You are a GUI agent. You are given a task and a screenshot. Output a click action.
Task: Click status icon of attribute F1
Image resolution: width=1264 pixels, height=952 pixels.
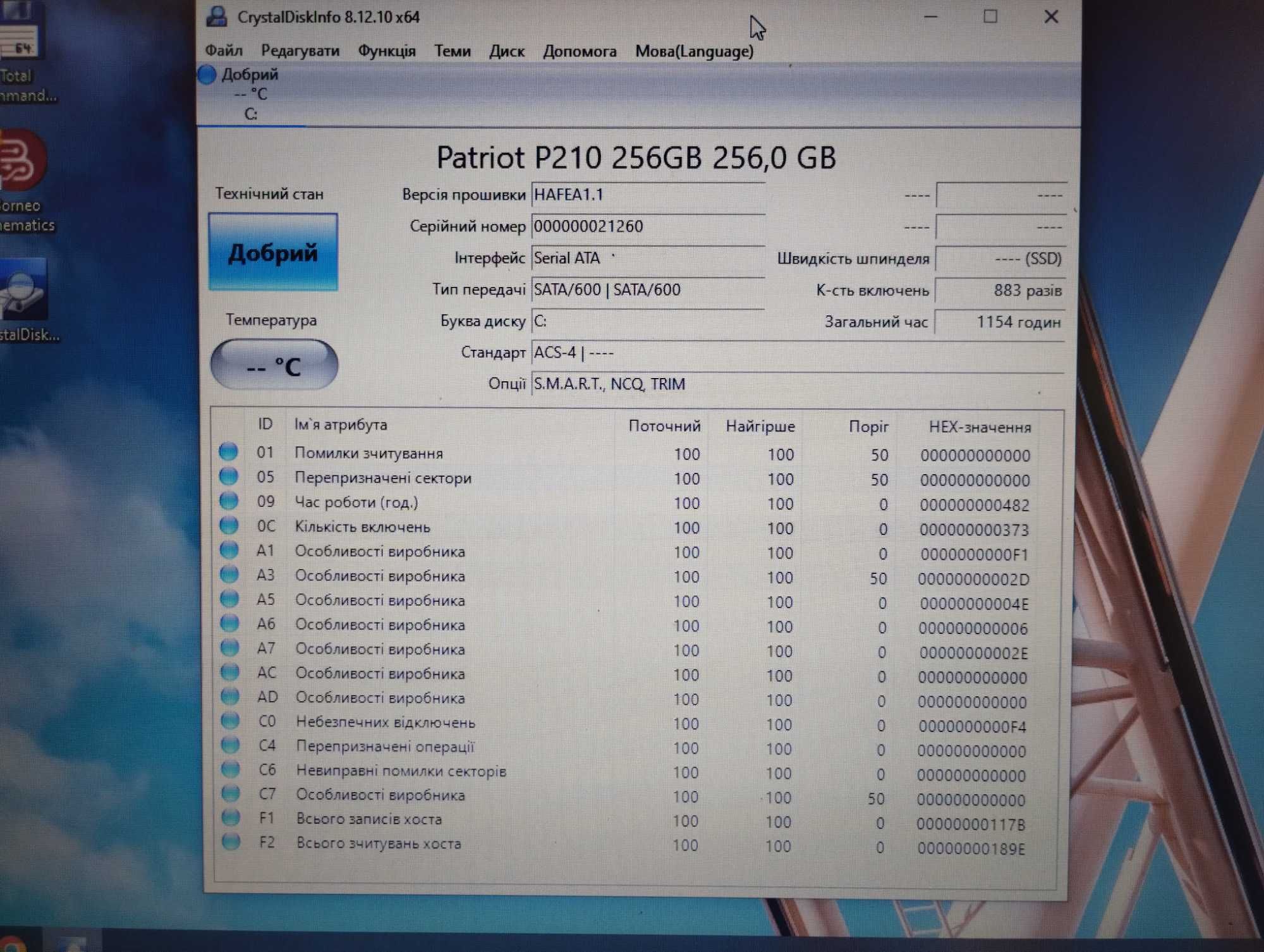point(231,817)
